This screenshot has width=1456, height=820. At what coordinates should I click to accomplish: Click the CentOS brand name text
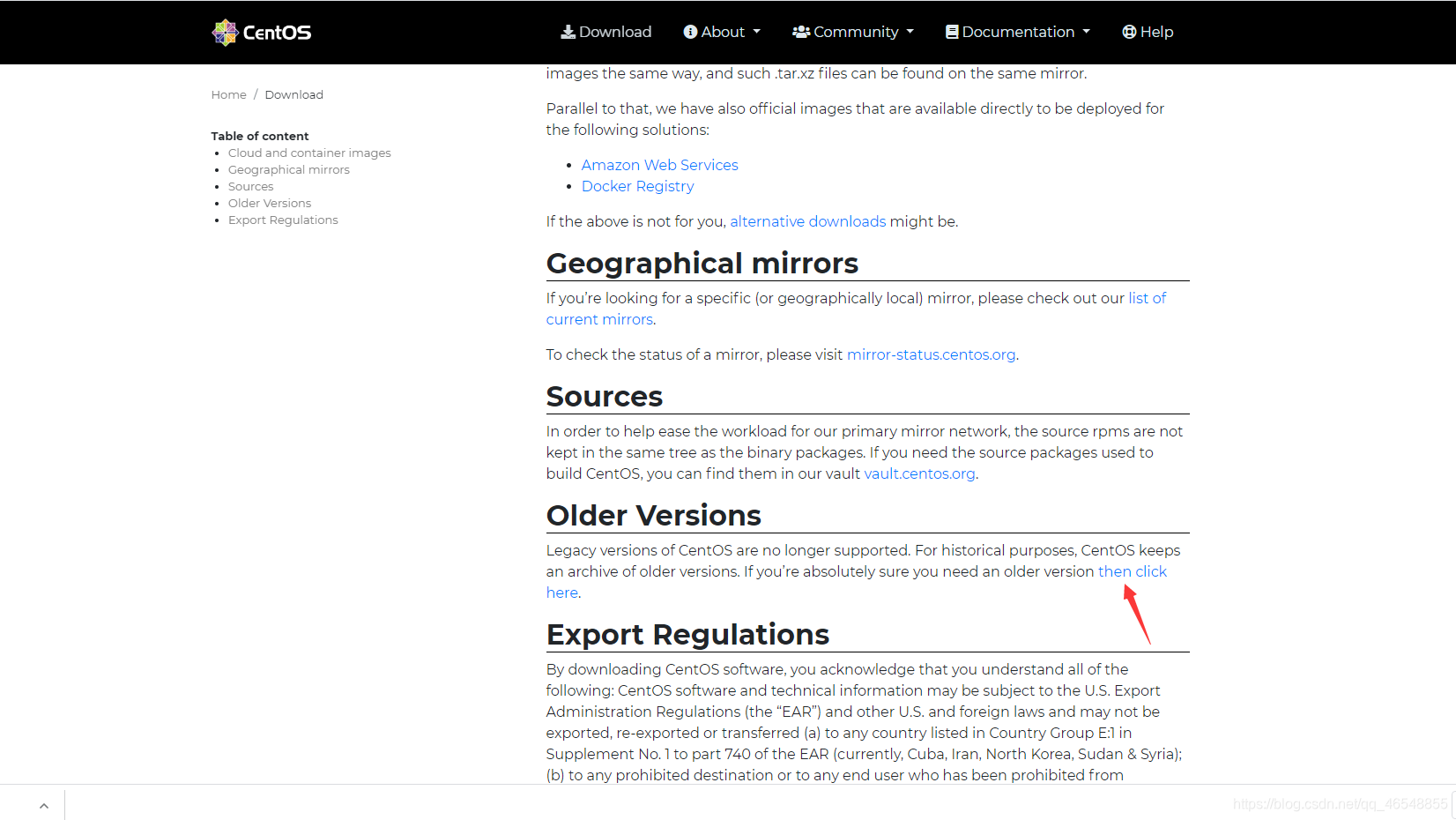[277, 33]
